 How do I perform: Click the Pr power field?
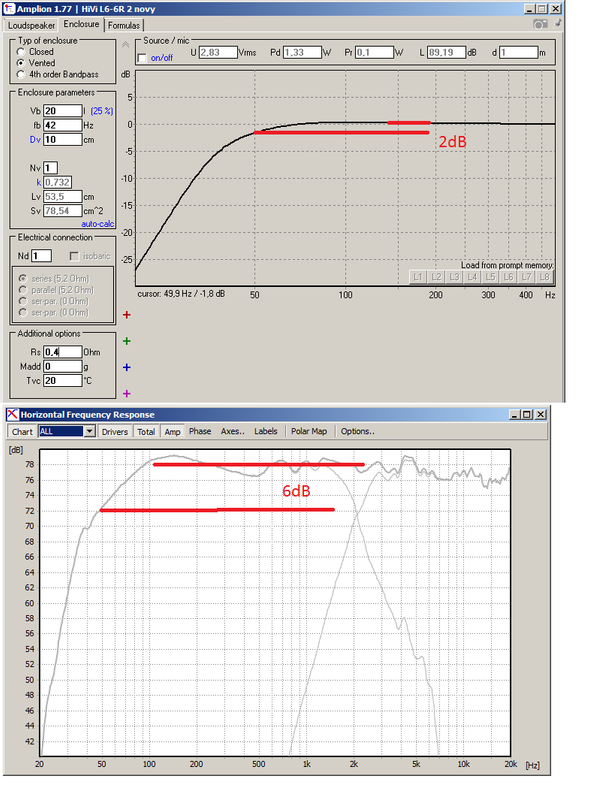(375, 52)
